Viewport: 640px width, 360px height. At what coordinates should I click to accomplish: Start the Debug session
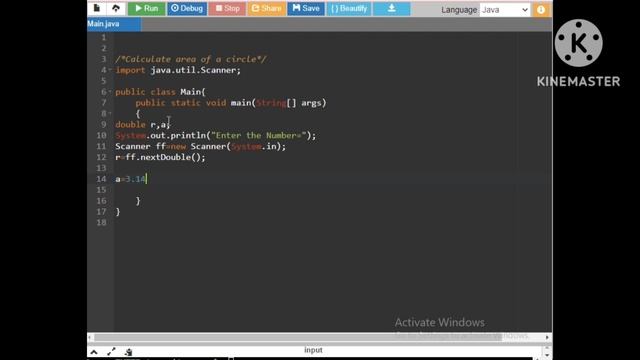pos(187,9)
